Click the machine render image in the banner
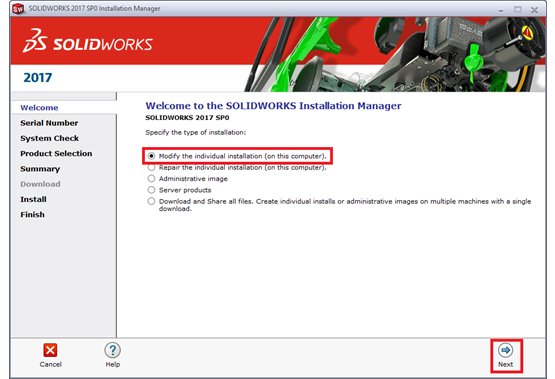This screenshot has width=555, height=379. pos(395,54)
